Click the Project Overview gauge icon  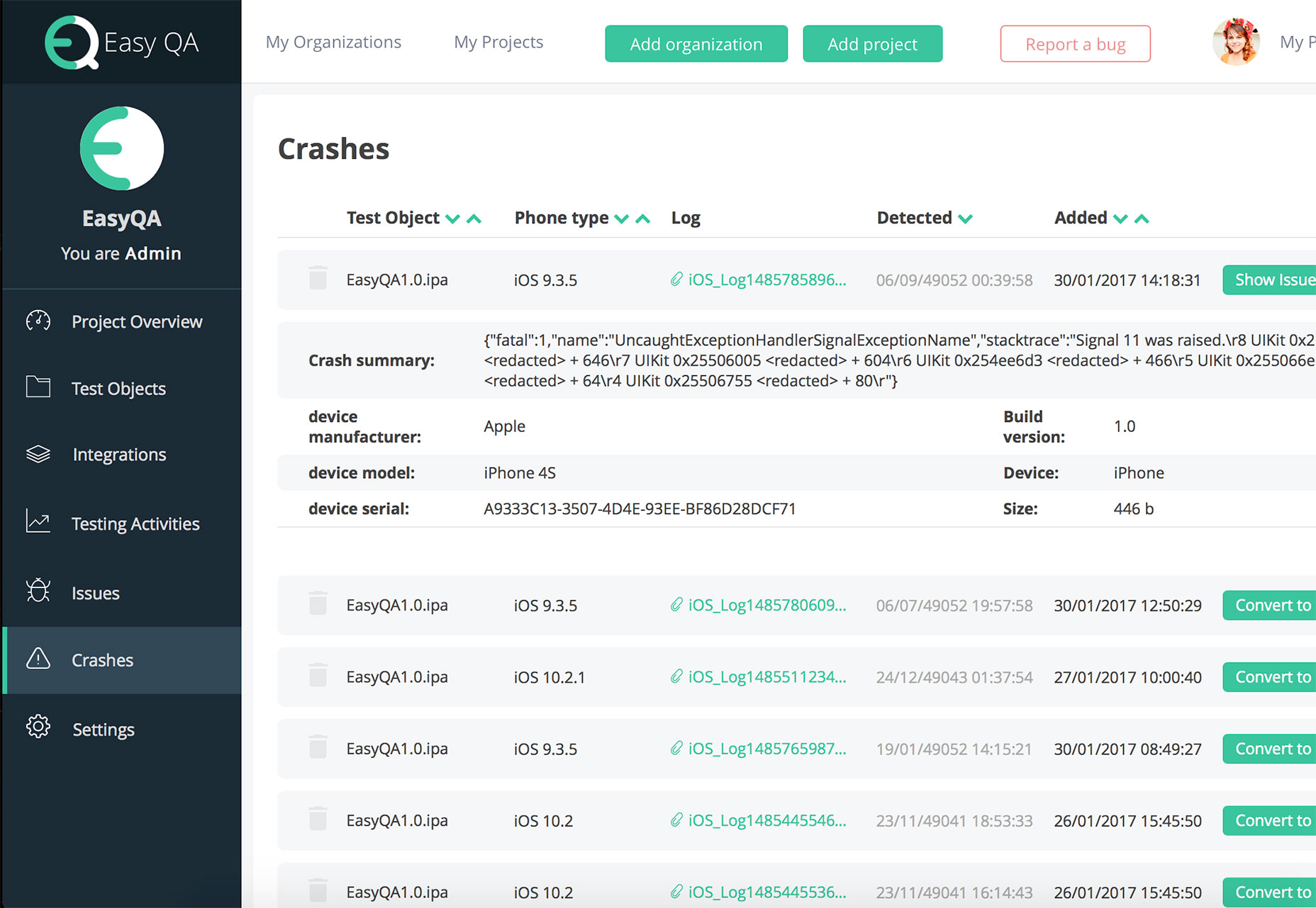(38, 321)
